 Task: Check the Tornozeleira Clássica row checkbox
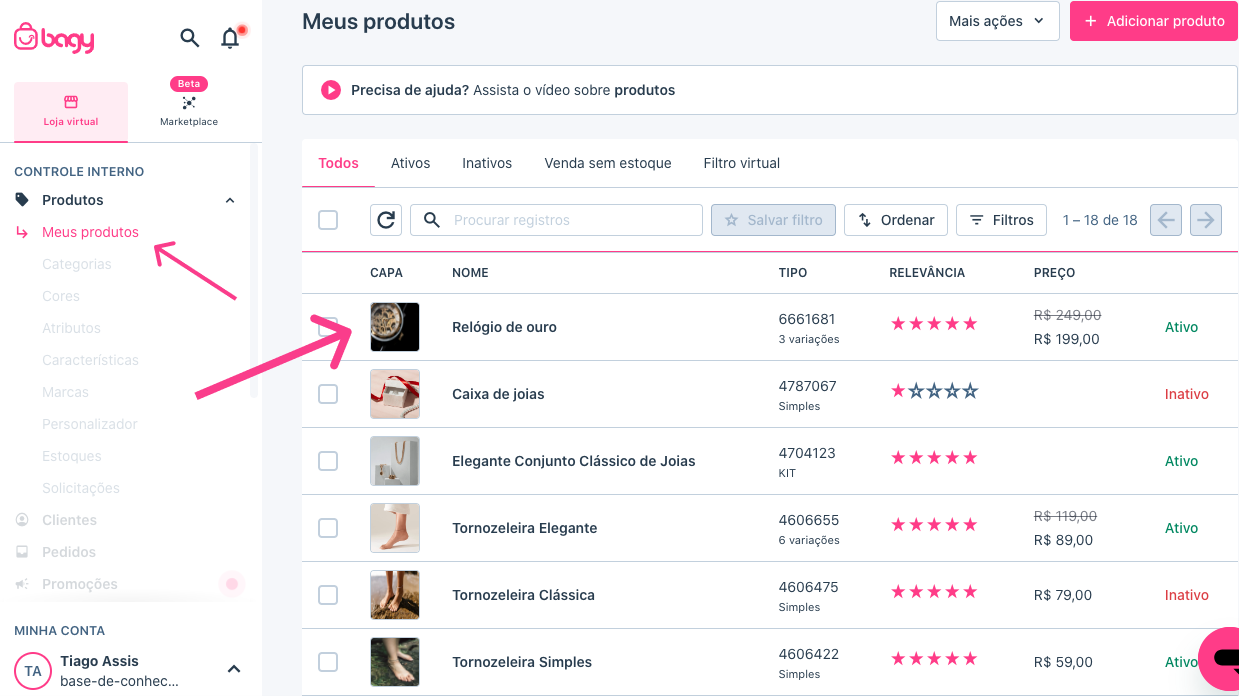pos(328,595)
